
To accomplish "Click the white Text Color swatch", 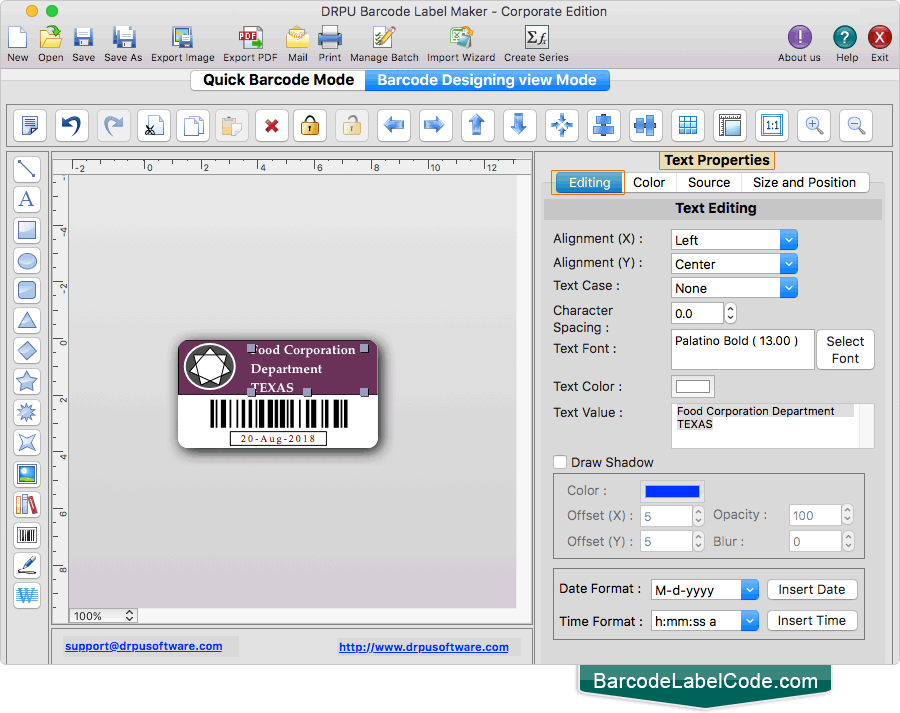I will coord(693,386).
